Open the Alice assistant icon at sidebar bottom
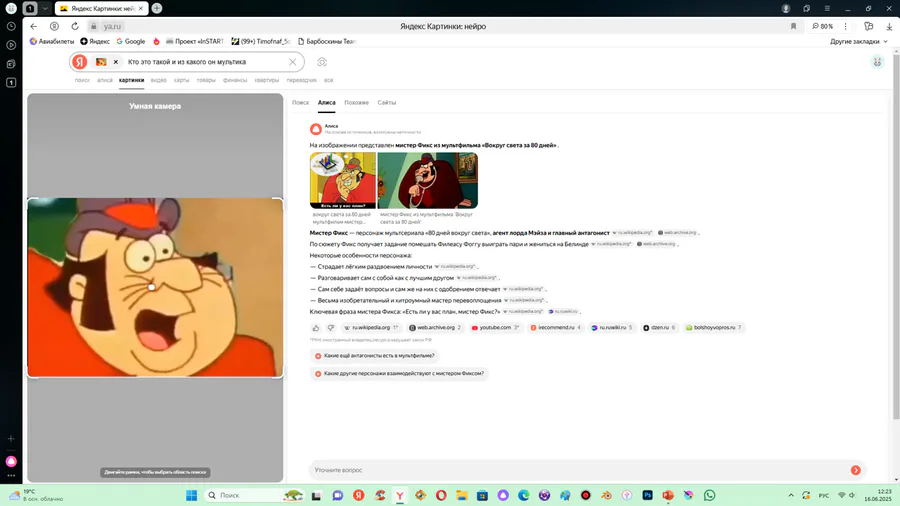 (x=11, y=461)
